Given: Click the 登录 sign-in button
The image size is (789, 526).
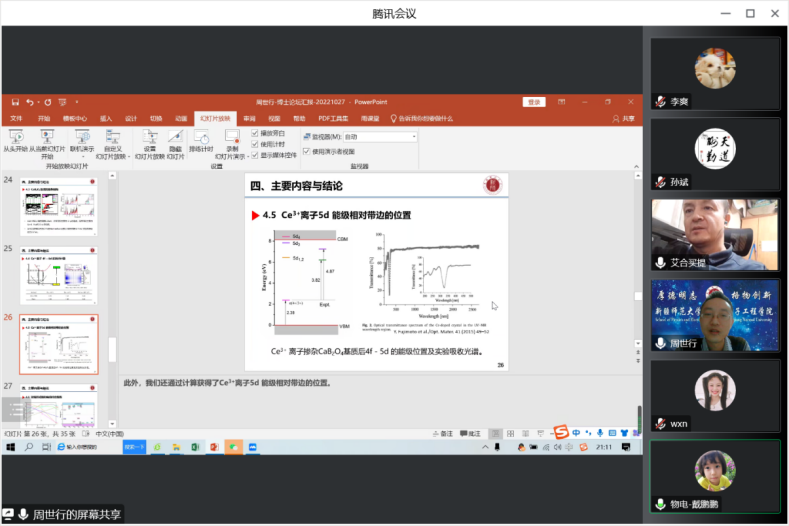Looking at the screenshot, I should click(x=534, y=102).
